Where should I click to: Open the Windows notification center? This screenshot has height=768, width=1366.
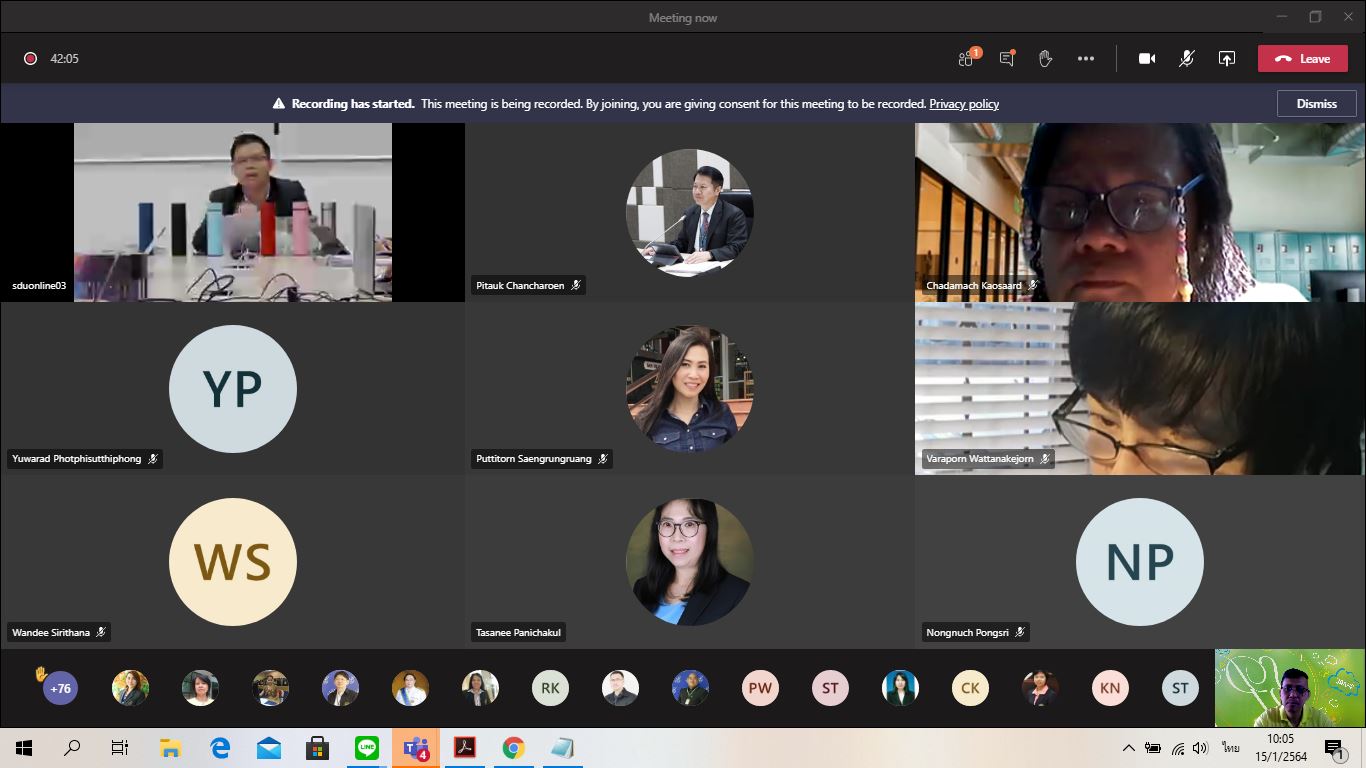1334,748
